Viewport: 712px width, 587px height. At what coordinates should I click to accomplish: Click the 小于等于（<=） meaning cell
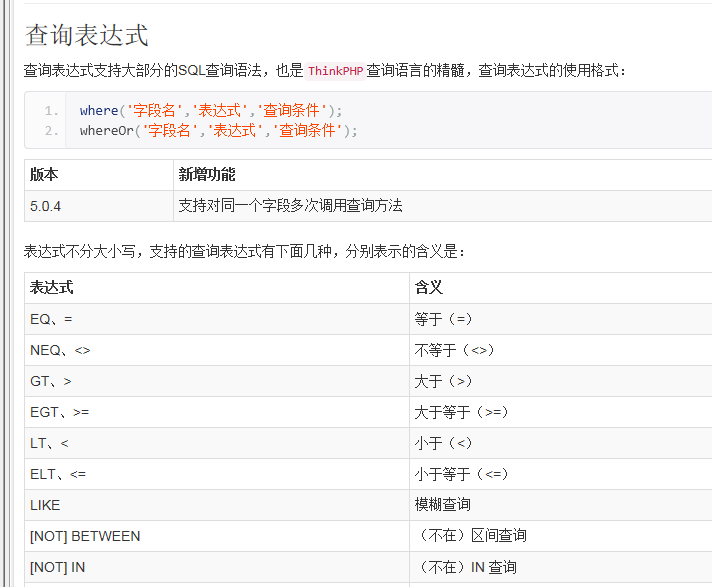[462, 474]
